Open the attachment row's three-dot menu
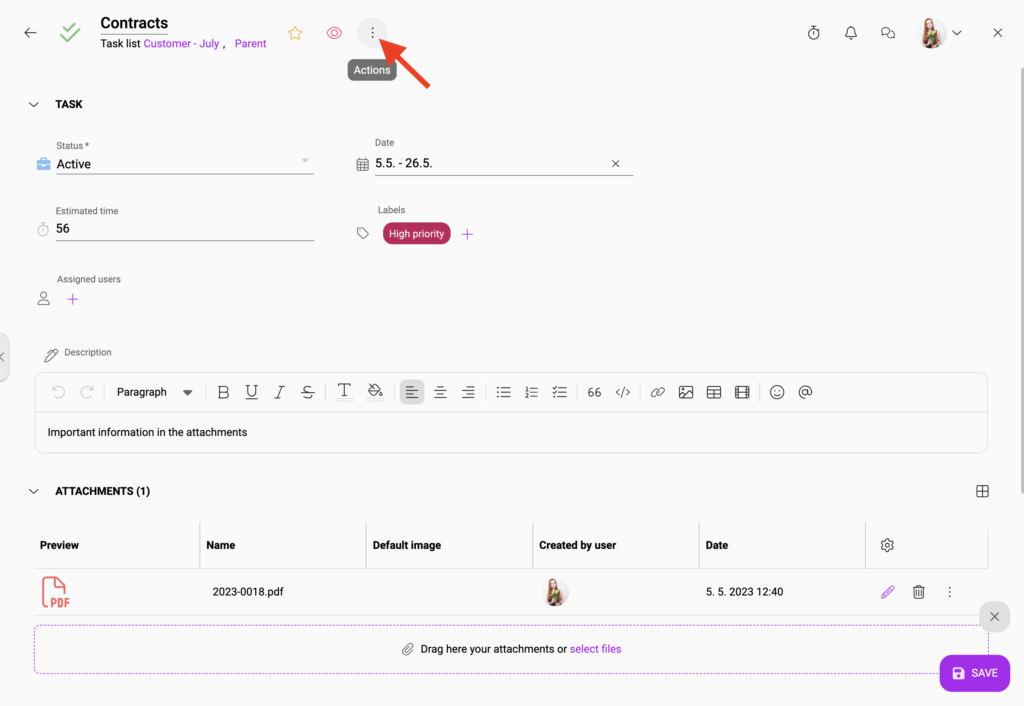Image resolution: width=1024 pixels, height=706 pixels. click(x=949, y=591)
